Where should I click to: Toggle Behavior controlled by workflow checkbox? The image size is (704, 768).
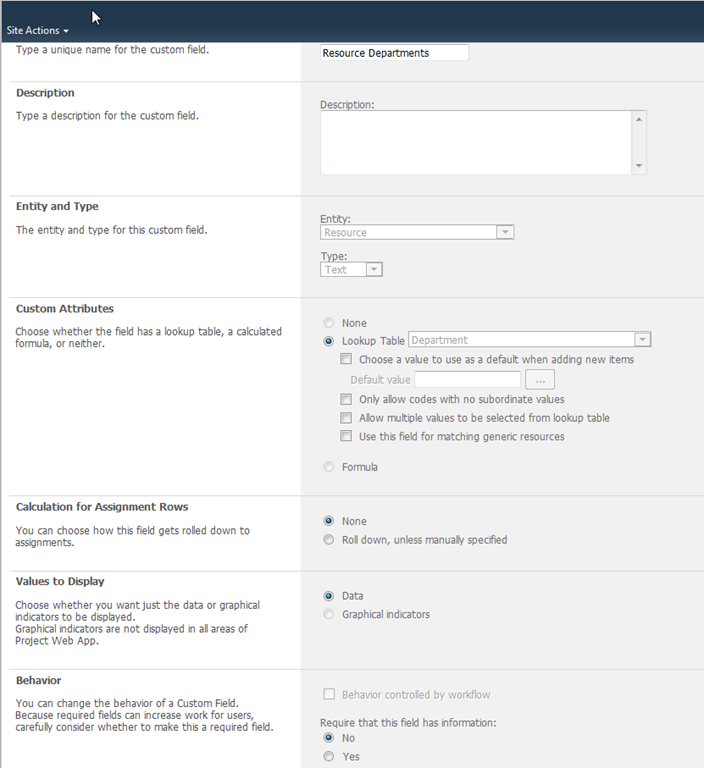(329, 695)
